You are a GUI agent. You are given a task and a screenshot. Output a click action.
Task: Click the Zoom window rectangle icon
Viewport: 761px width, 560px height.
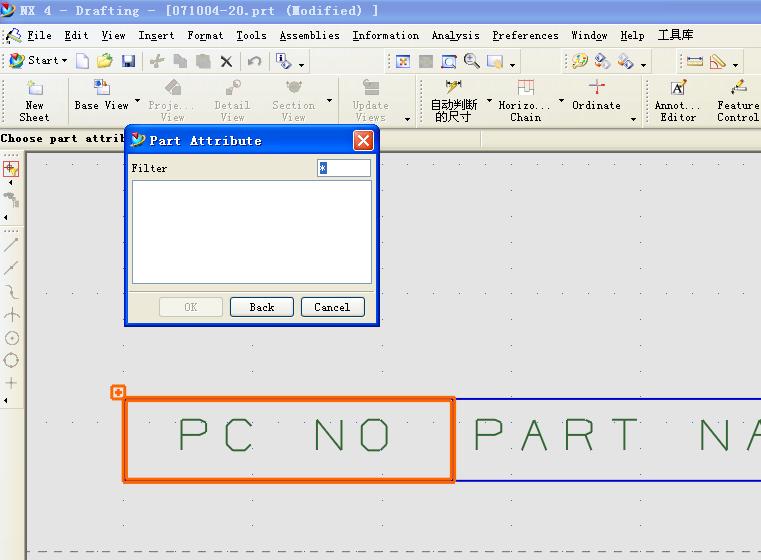point(449,62)
